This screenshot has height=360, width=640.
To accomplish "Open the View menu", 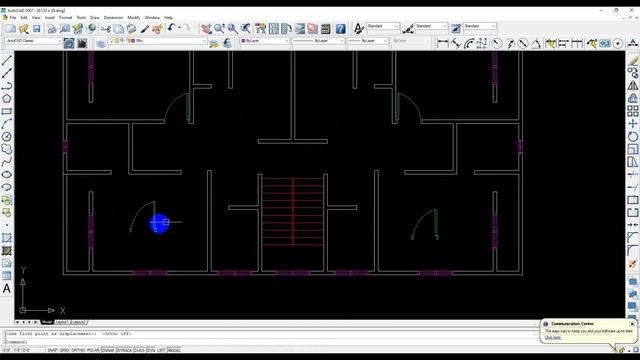I will click(36, 18).
